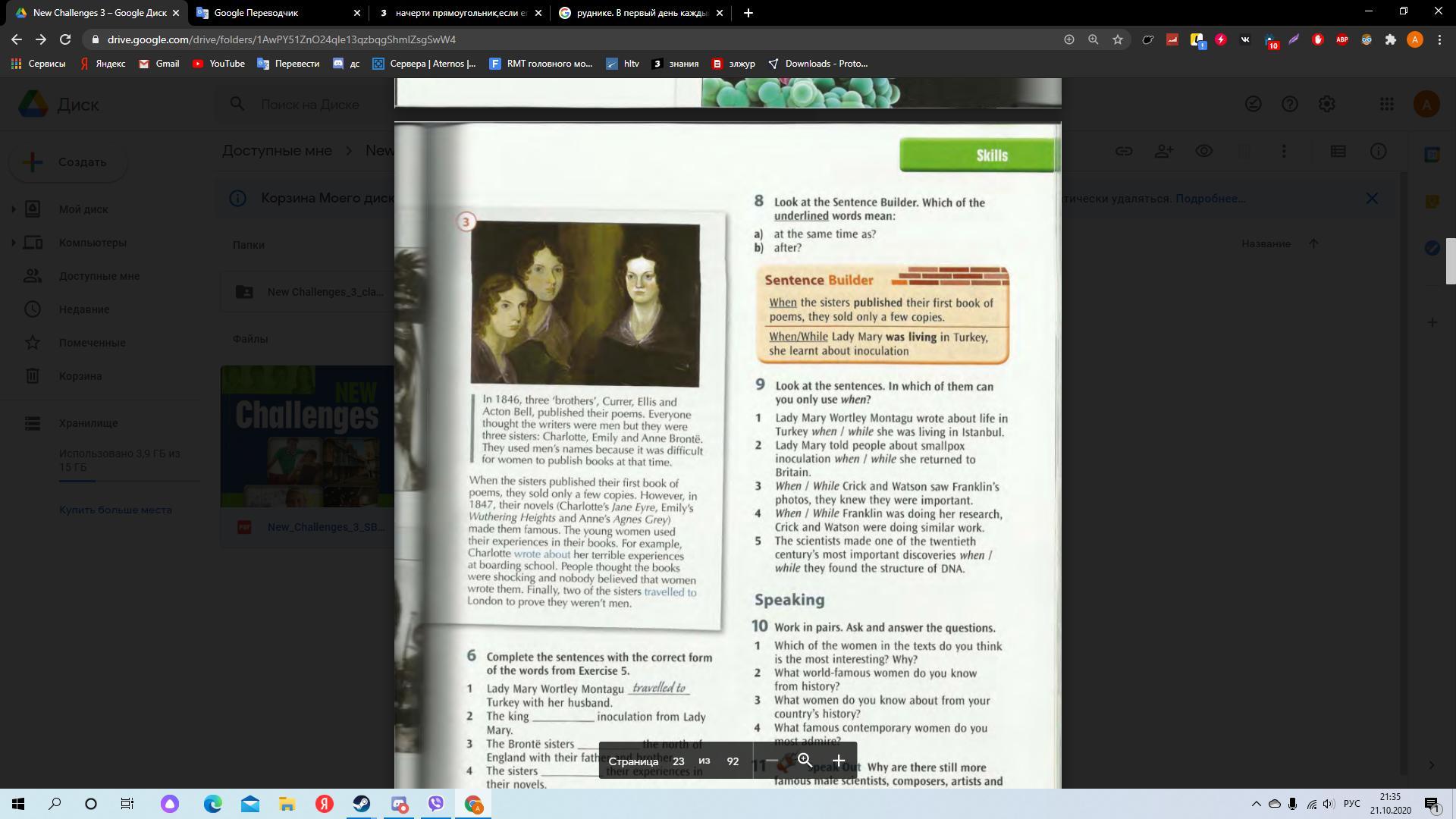The image size is (1456, 819).
Task: Dismiss the trash notice banner
Action: (x=1372, y=199)
